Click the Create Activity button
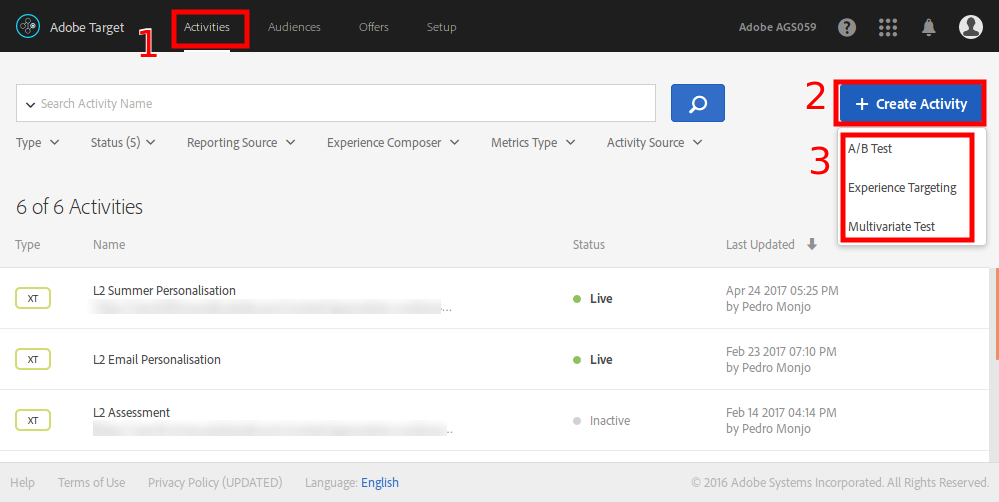 (911, 104)
